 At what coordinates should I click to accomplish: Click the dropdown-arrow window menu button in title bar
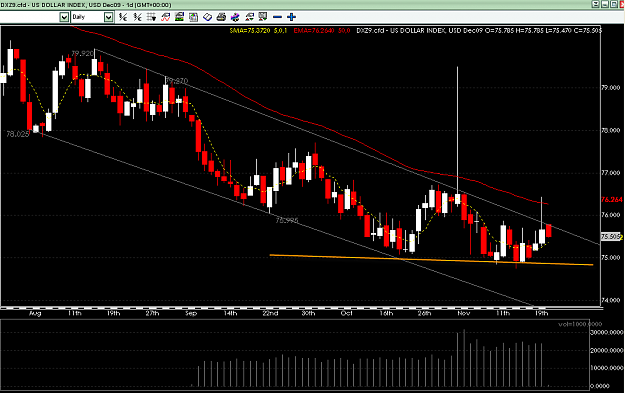click(596, 4)
